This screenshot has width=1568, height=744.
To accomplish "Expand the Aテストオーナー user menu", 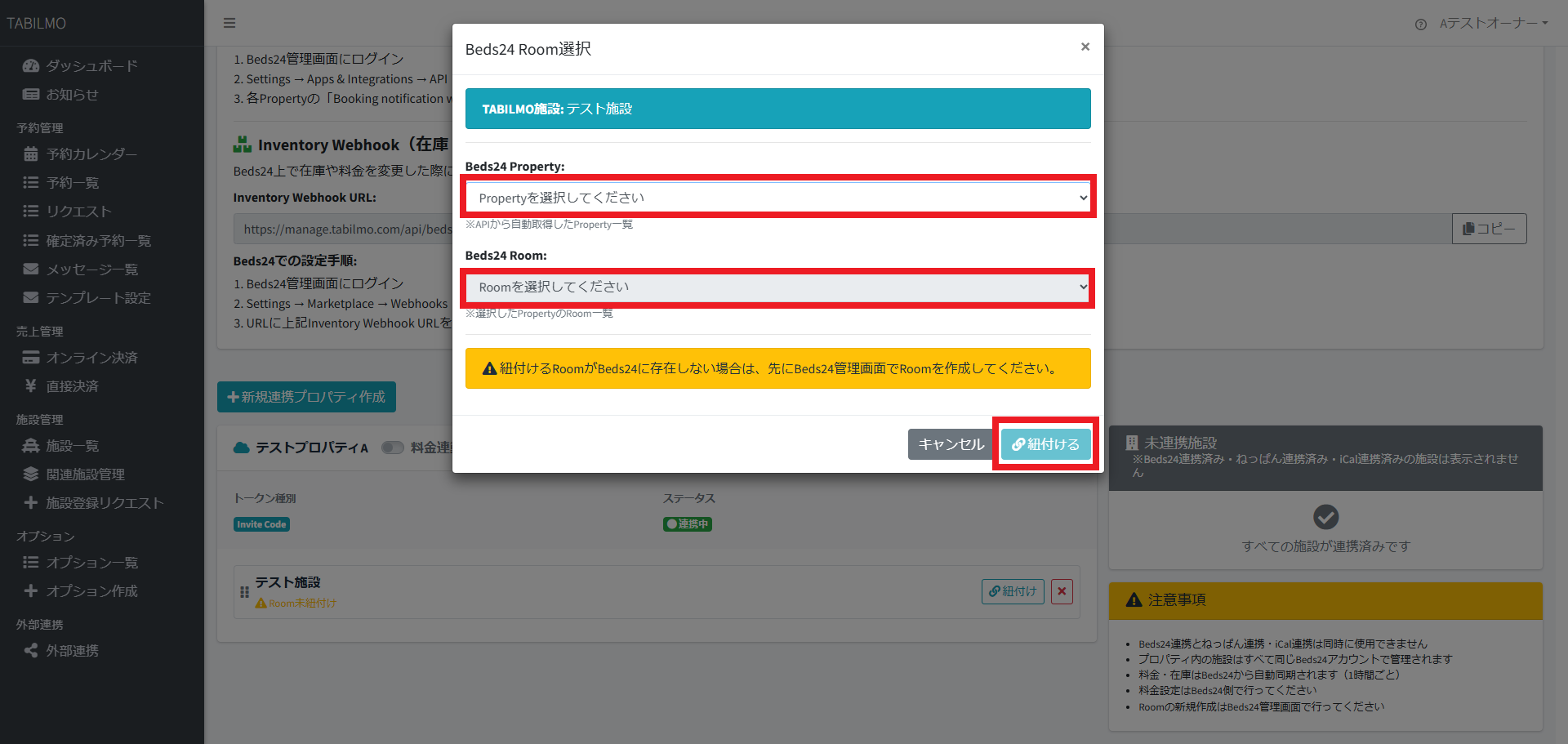I will 1493,23.
